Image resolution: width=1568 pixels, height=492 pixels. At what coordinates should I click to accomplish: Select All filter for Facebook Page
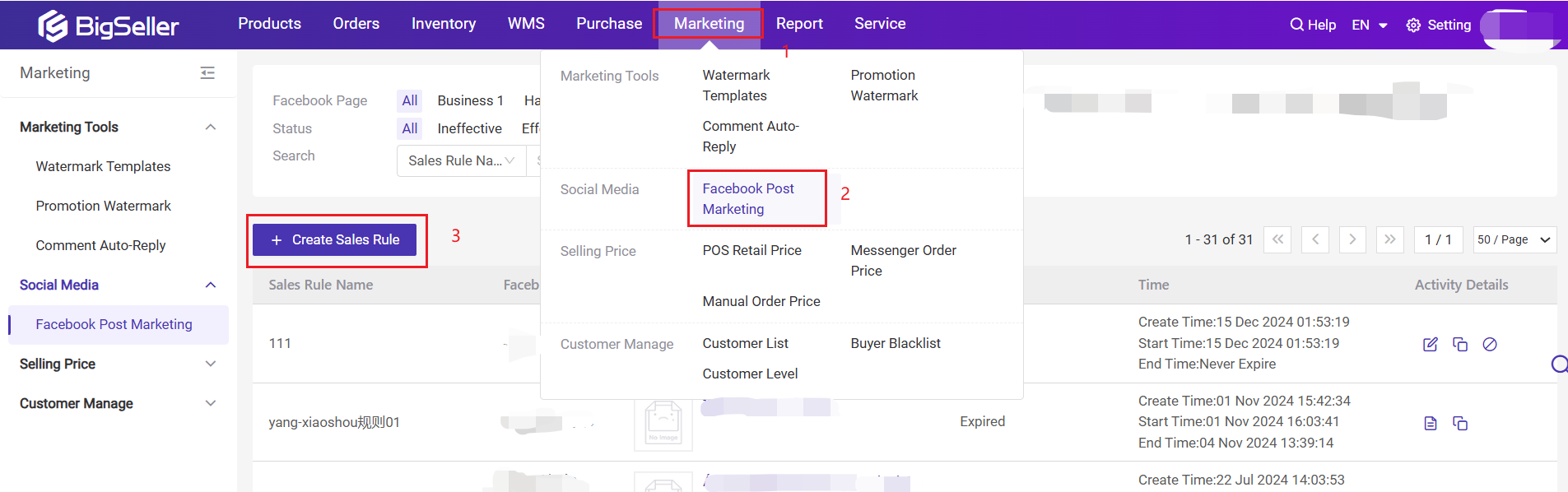[x=409, y=100]
